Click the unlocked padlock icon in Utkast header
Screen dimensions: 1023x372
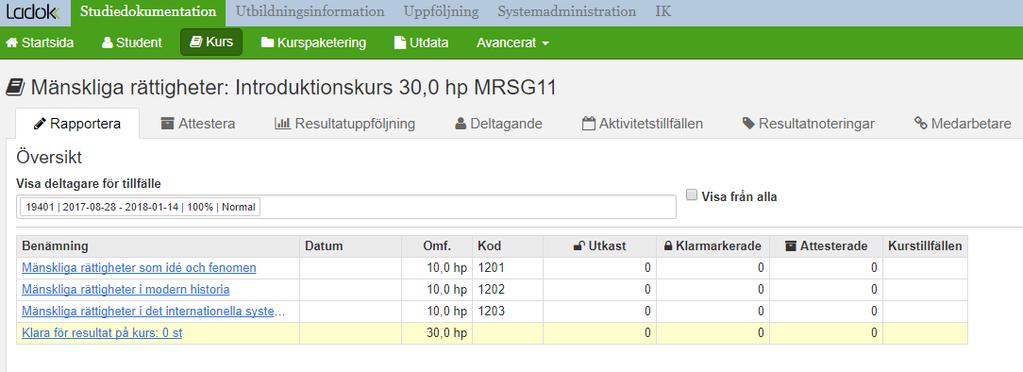pyautogui.click(x=578, y=246)
